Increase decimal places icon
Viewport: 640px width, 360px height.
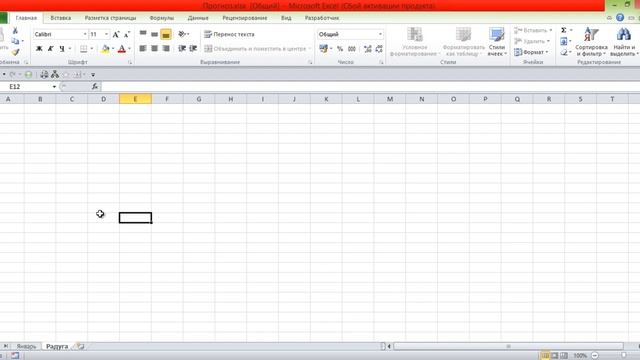click(x=368, y=49)
